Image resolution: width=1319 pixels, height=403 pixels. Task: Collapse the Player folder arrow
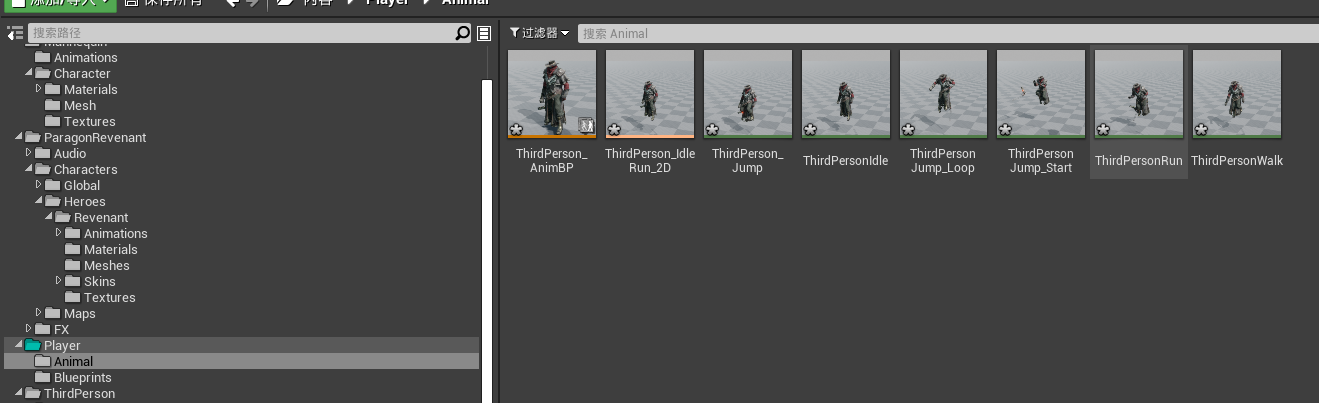19,345
